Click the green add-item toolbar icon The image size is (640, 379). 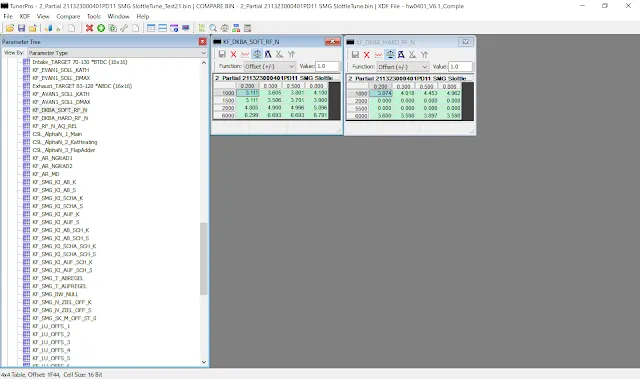(101, 28)
